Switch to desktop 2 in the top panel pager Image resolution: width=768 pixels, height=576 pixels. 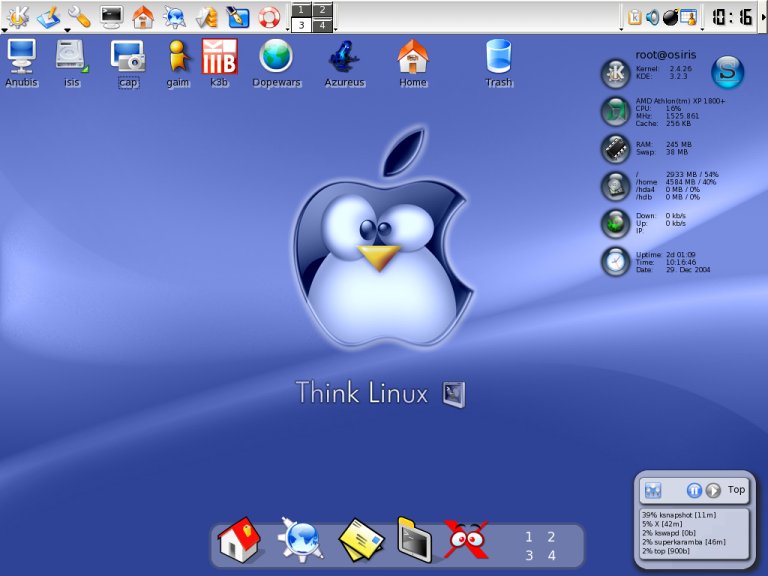(x=322, y=10)
